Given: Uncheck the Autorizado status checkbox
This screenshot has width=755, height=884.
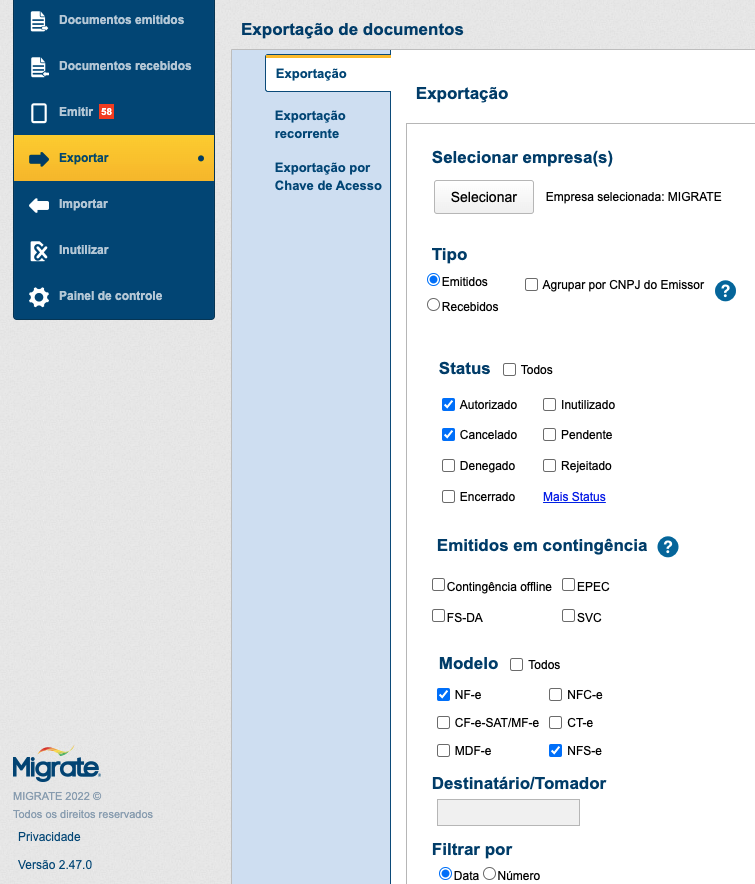Looking at the screenshot, I should coord(449,405).
